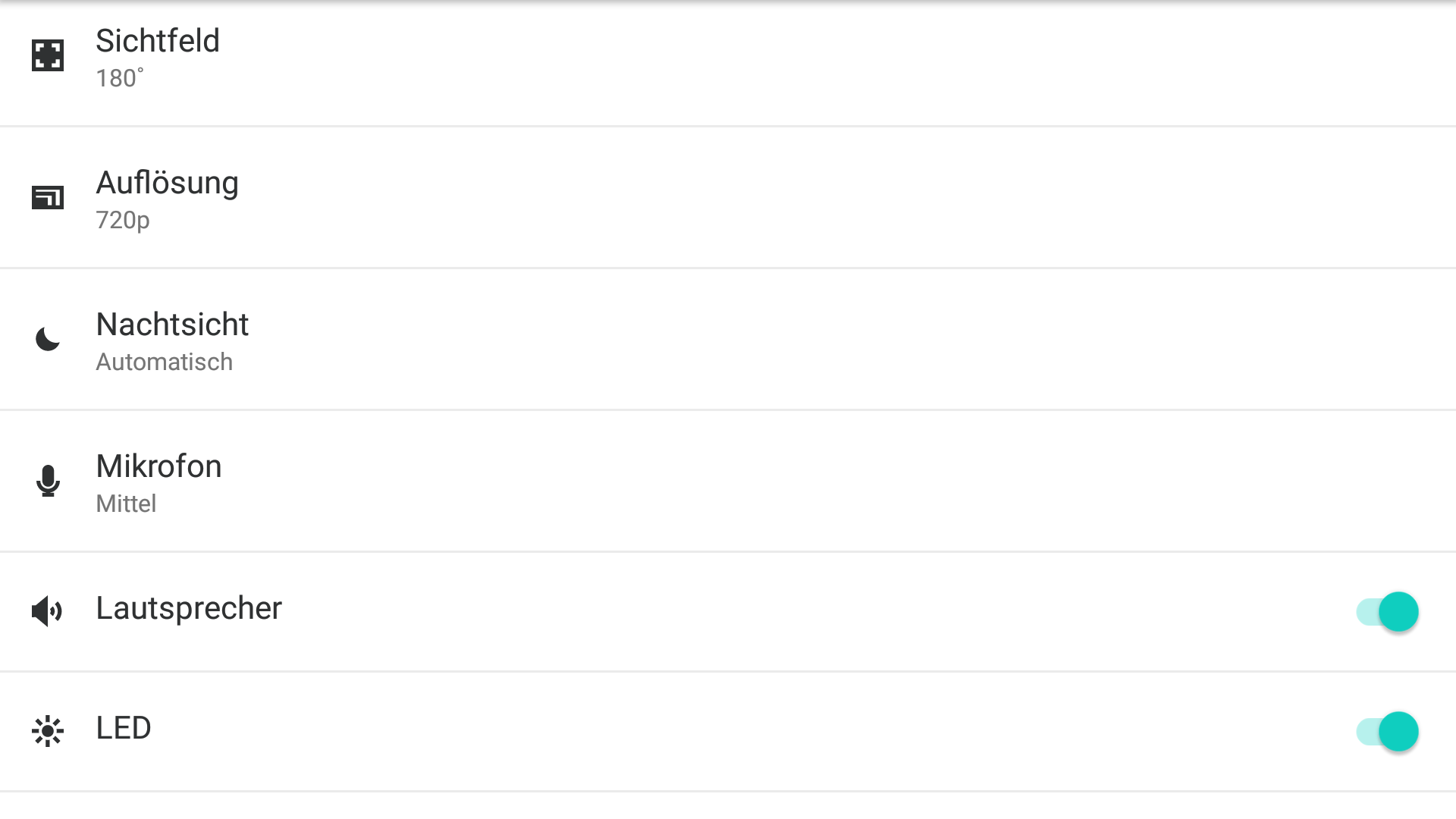
Task: Tap the Mikrofon label
Action: click(158, 466)
